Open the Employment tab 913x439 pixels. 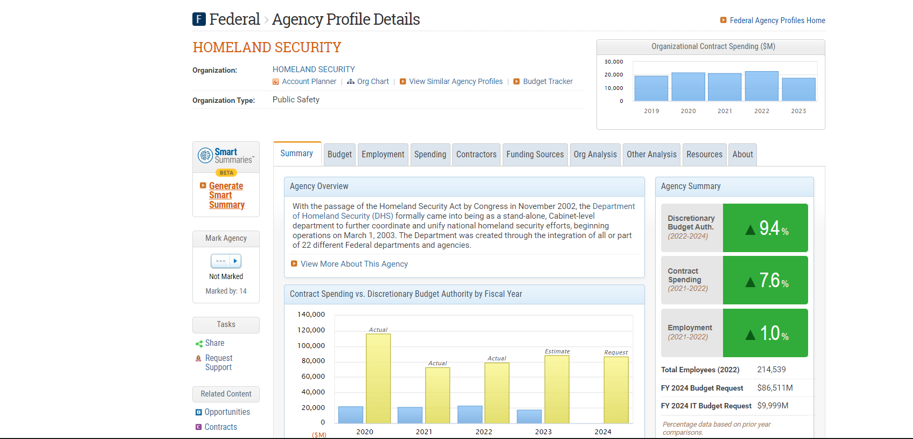click(383, 154)
